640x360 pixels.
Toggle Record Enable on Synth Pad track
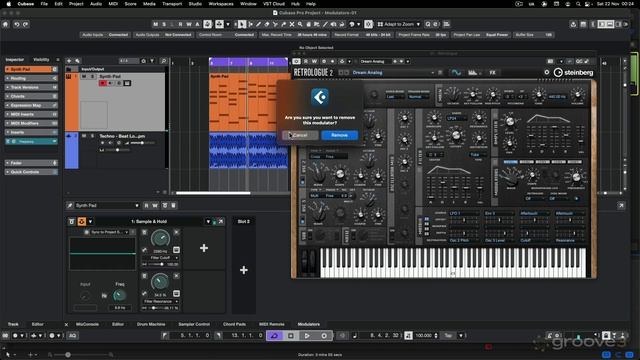coord(102,83)
